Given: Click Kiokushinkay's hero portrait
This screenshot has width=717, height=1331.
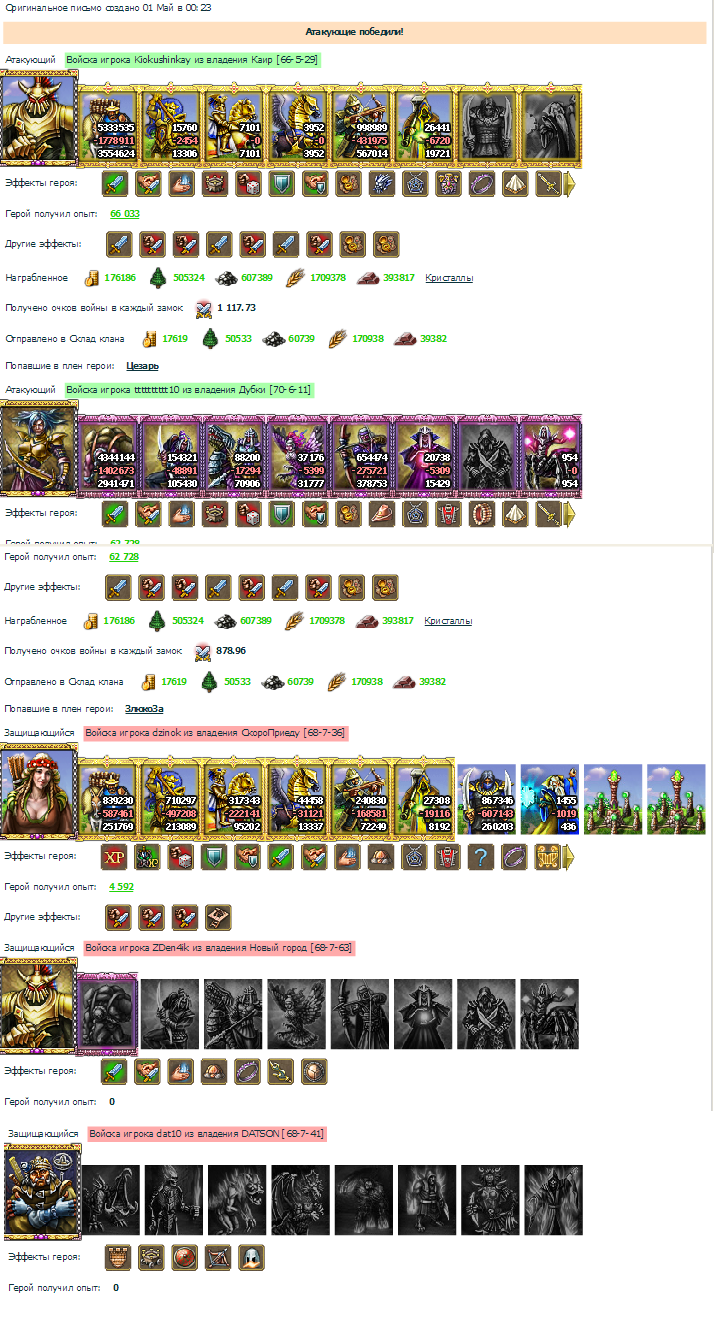Looking at the screenshot, I should pos(39,119).
